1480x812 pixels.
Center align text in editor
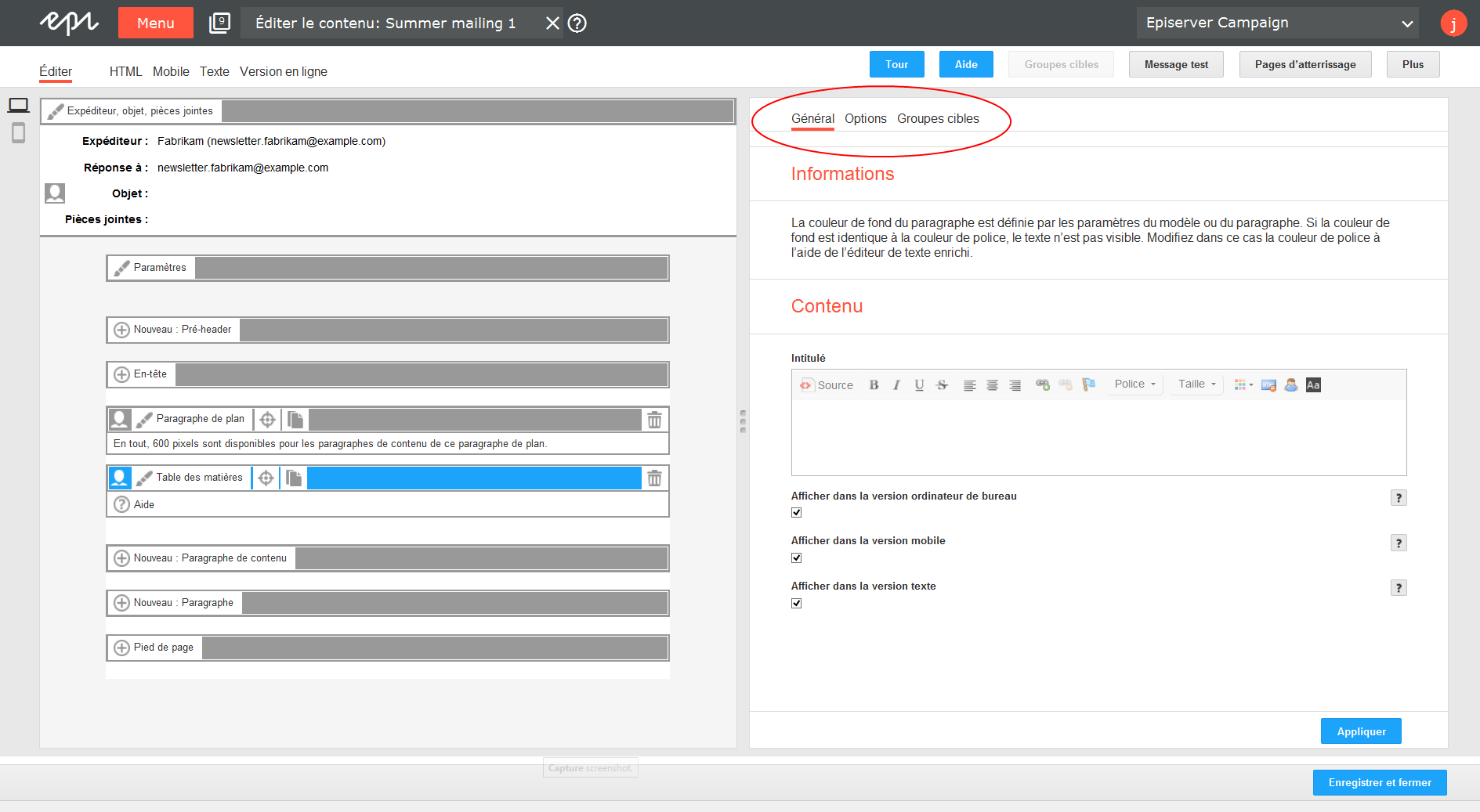pos(992,384)
